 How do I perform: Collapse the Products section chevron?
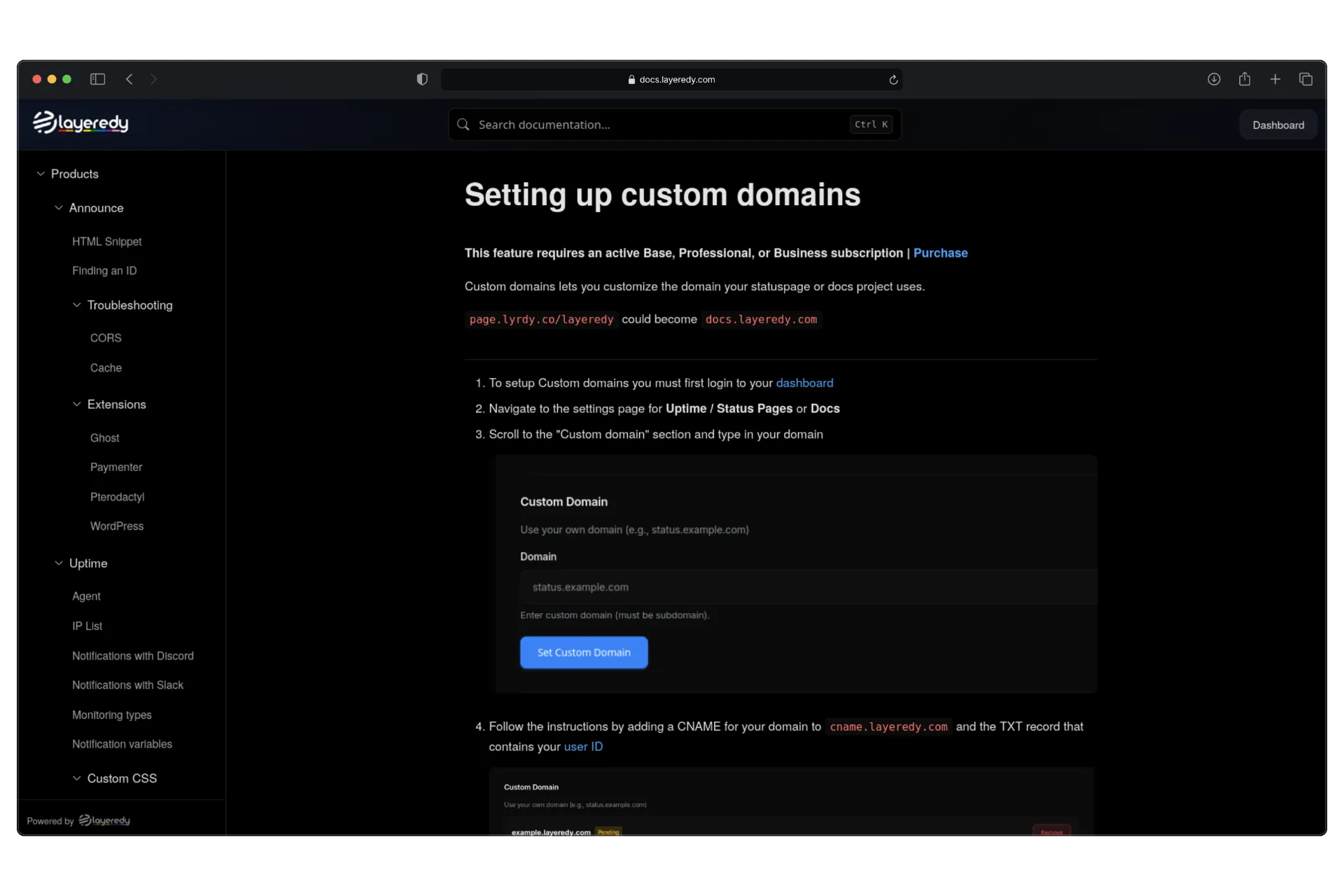[x=41, y=174]
